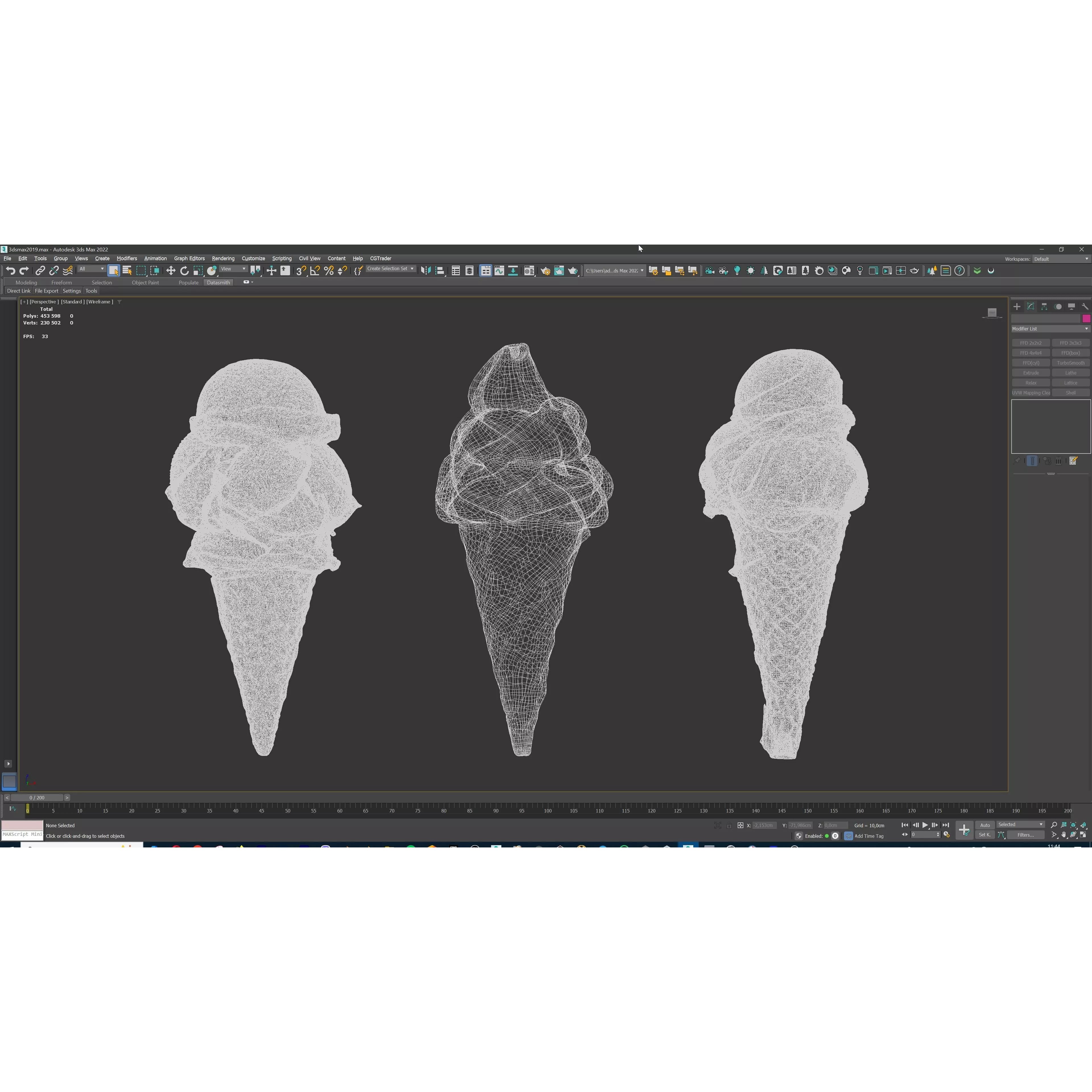This screenshot has height=1092, width=1092.
Task: Enable Auto Key animation mode
Action: pyautogui.click(x=985, y=825)
